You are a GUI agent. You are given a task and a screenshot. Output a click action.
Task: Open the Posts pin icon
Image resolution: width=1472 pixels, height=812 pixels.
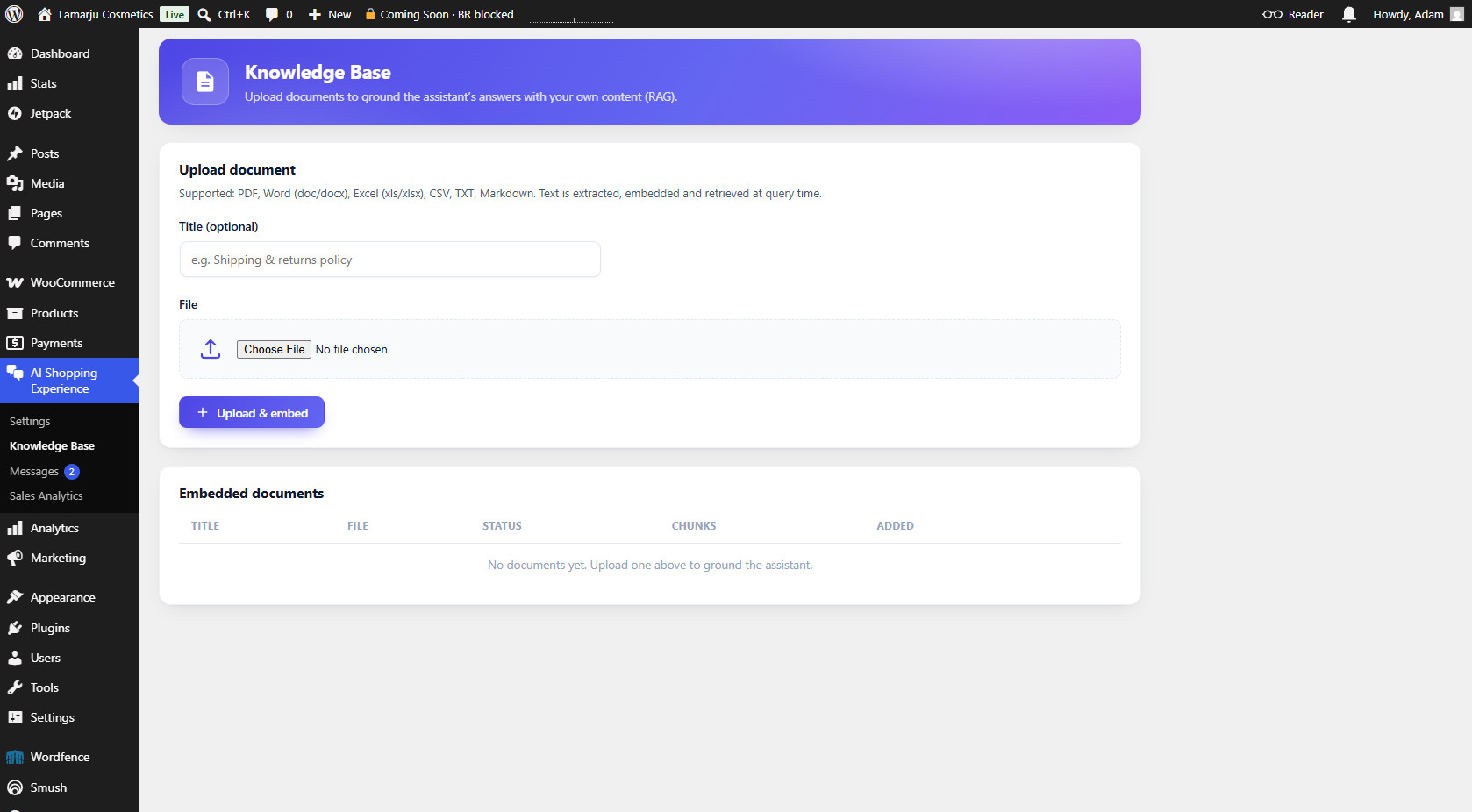click(15, 153)
